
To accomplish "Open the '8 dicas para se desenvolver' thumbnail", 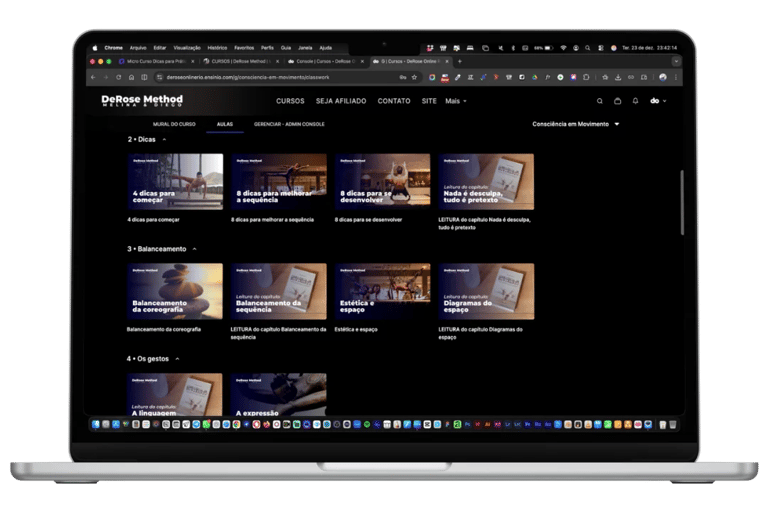I will pyautogui.click(x=383, y=182).
